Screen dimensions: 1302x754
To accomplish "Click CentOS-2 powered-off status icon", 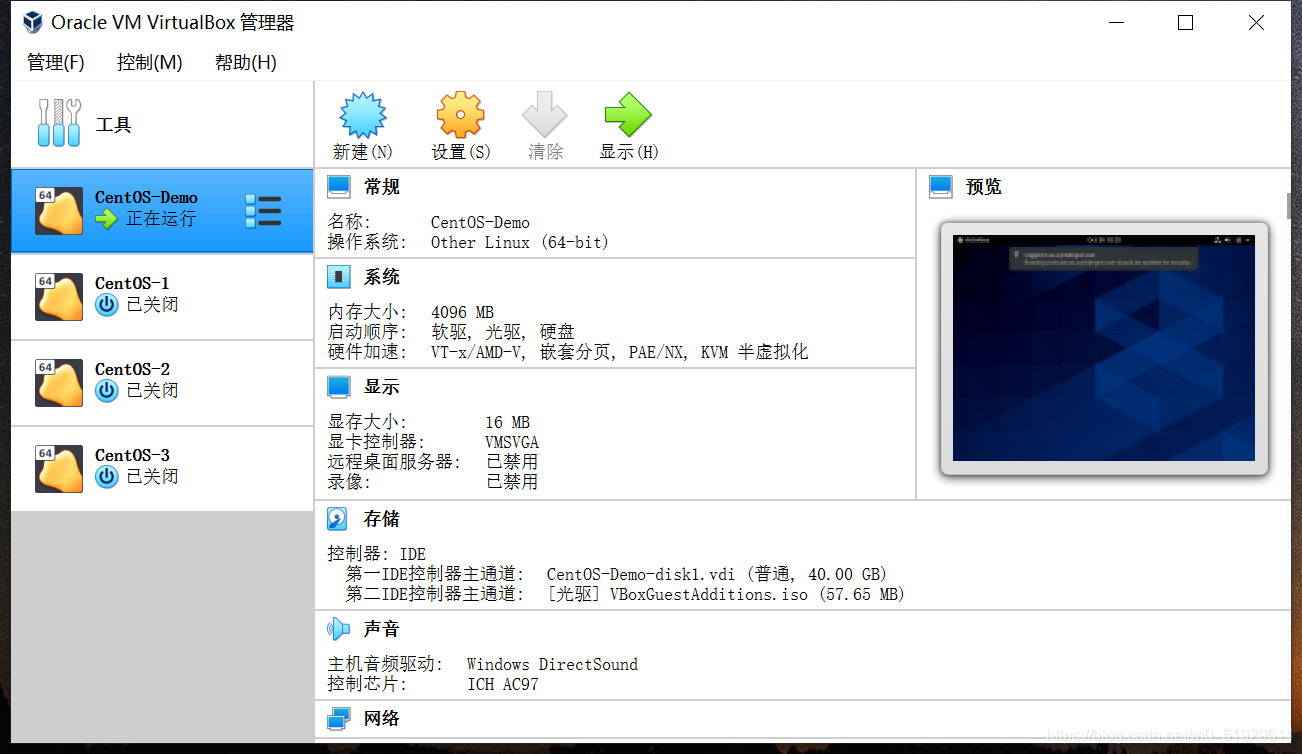I will 107,391.
